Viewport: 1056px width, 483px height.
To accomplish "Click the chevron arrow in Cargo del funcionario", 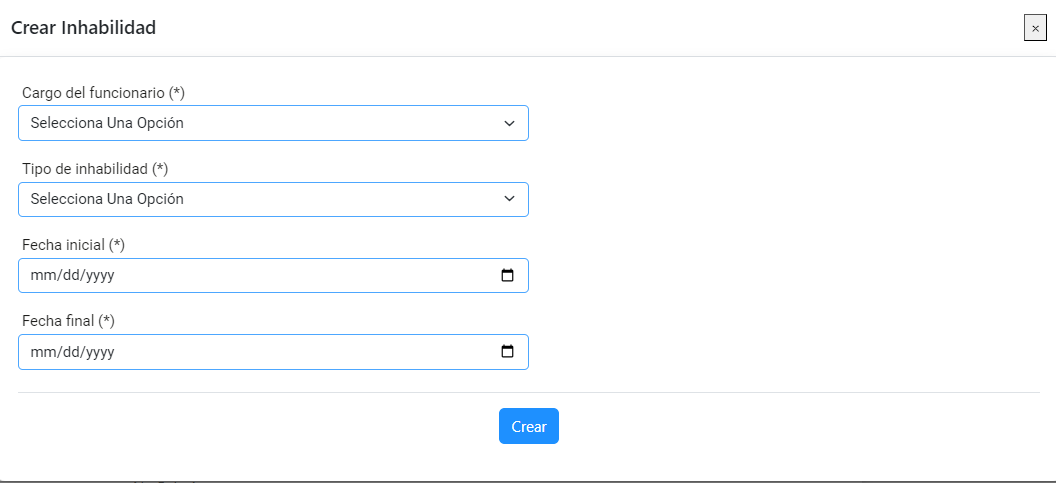I will (x=509, y=123).
